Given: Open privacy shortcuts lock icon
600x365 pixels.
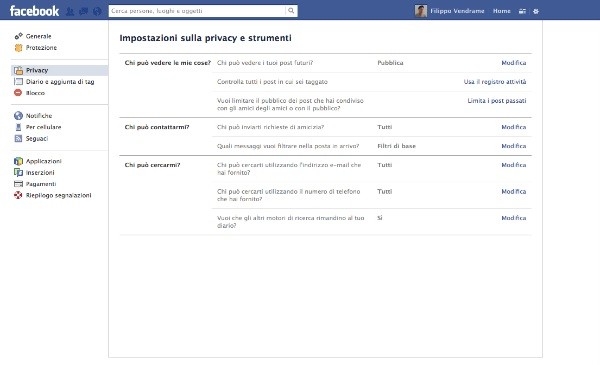Looking at the screenshot, I should coord(522,11).
